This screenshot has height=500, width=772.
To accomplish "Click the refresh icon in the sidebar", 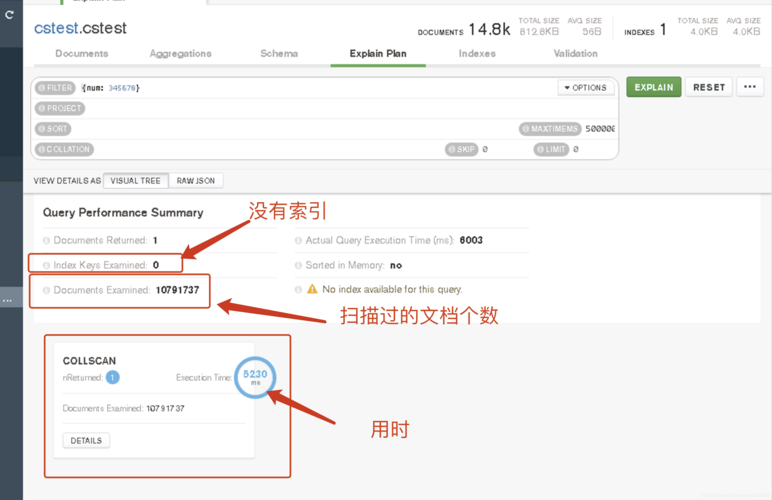I will [9, 15].
